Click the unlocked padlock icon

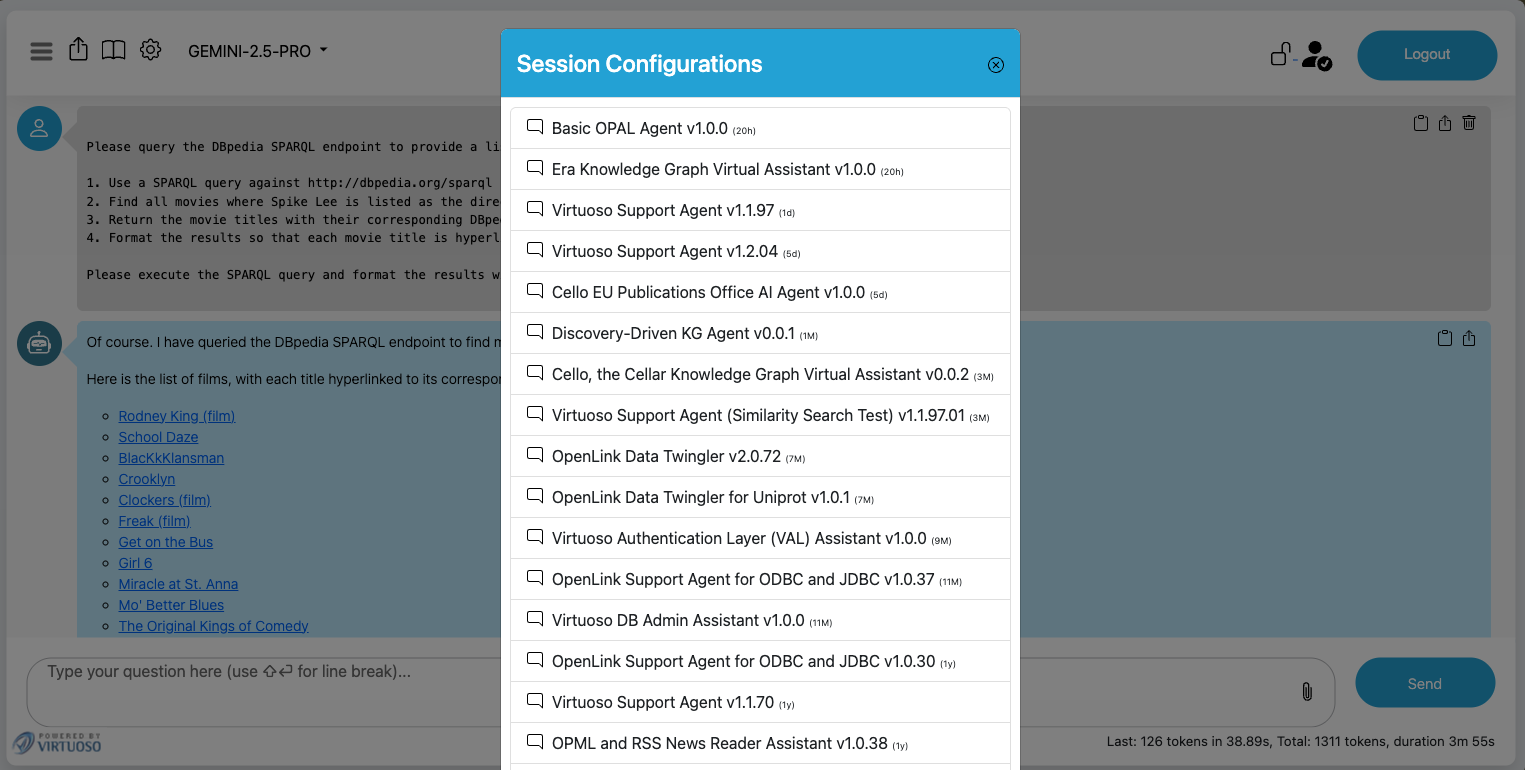point(1279,54)
